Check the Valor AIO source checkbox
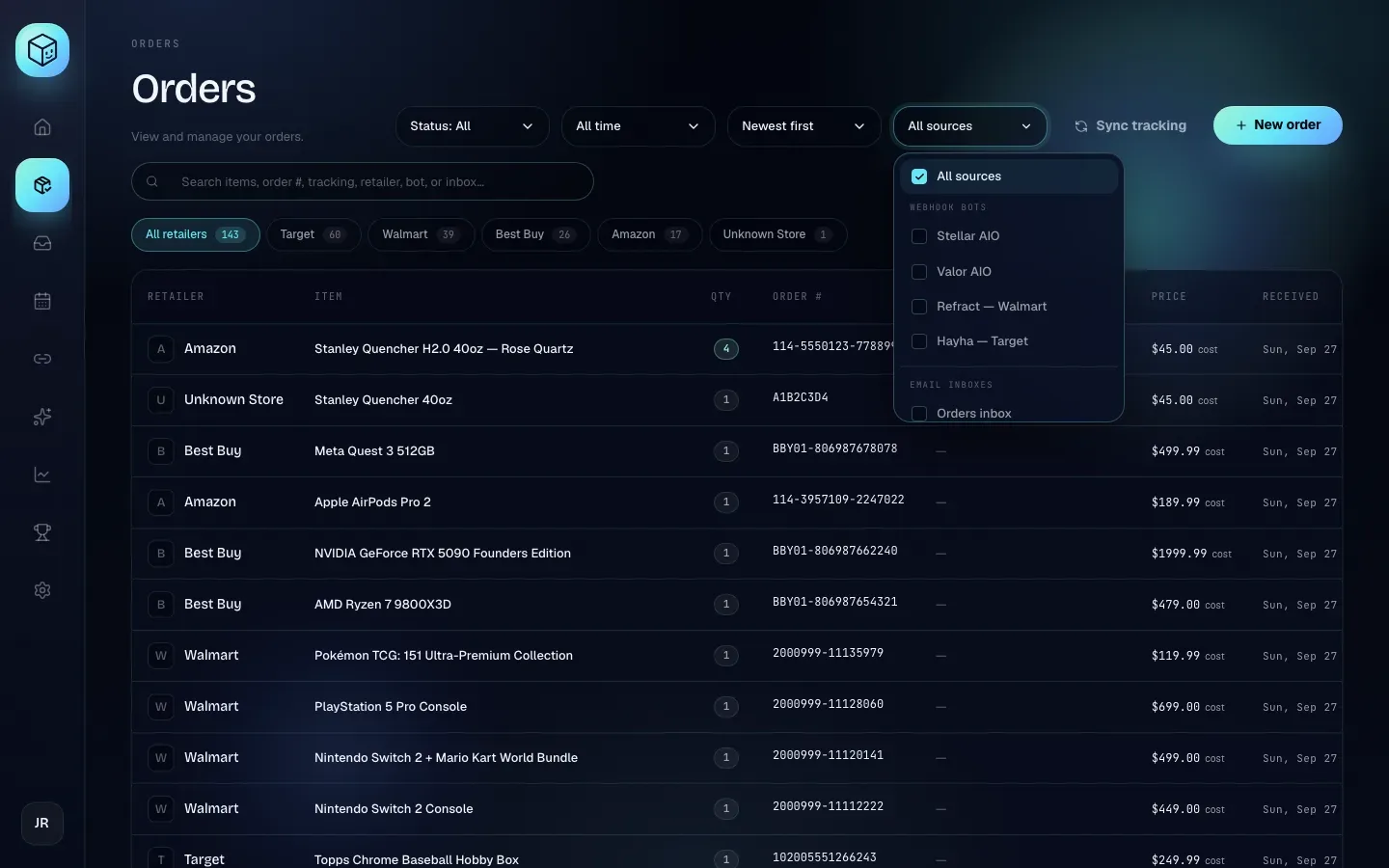Screen dimensions: 1389x868 [919, 272]
